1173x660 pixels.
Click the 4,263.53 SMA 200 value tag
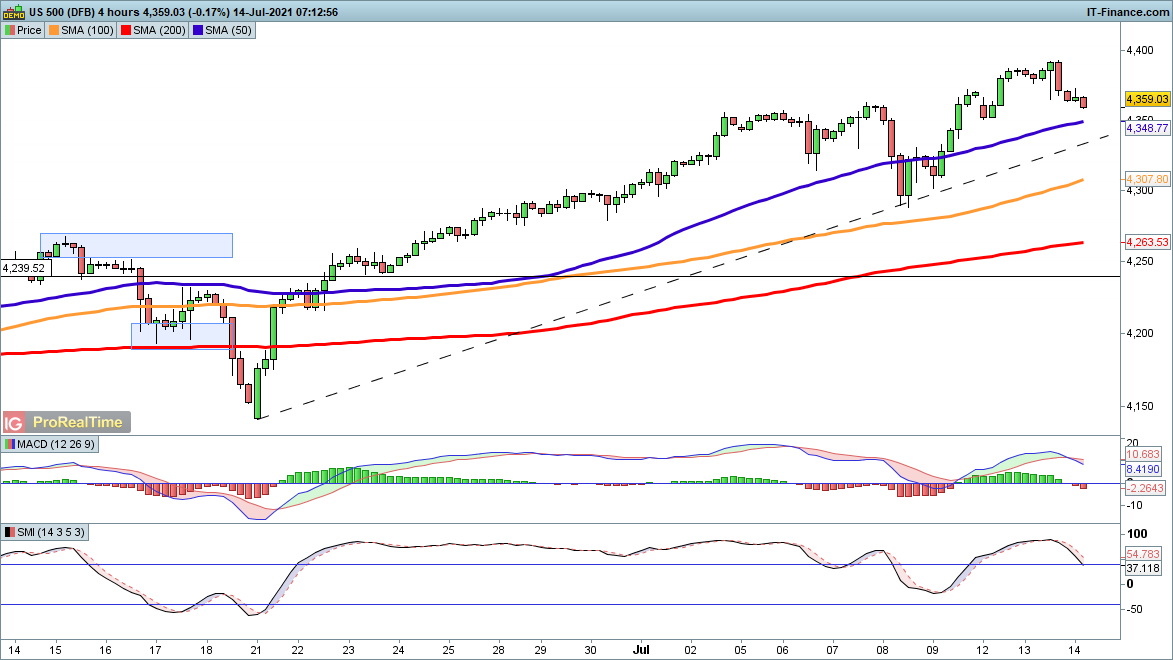(1147, 242)
